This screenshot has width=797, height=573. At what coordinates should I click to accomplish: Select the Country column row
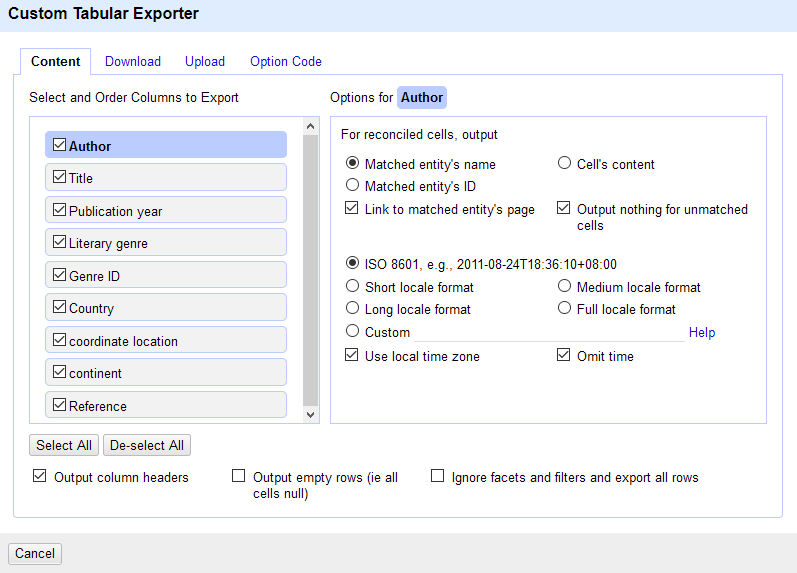[165, 308]
